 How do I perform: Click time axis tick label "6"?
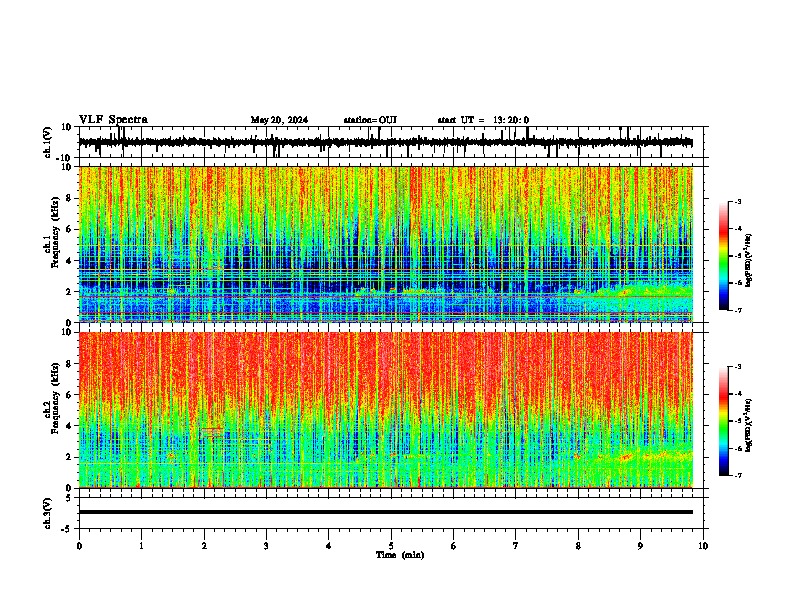coord(454,546)
